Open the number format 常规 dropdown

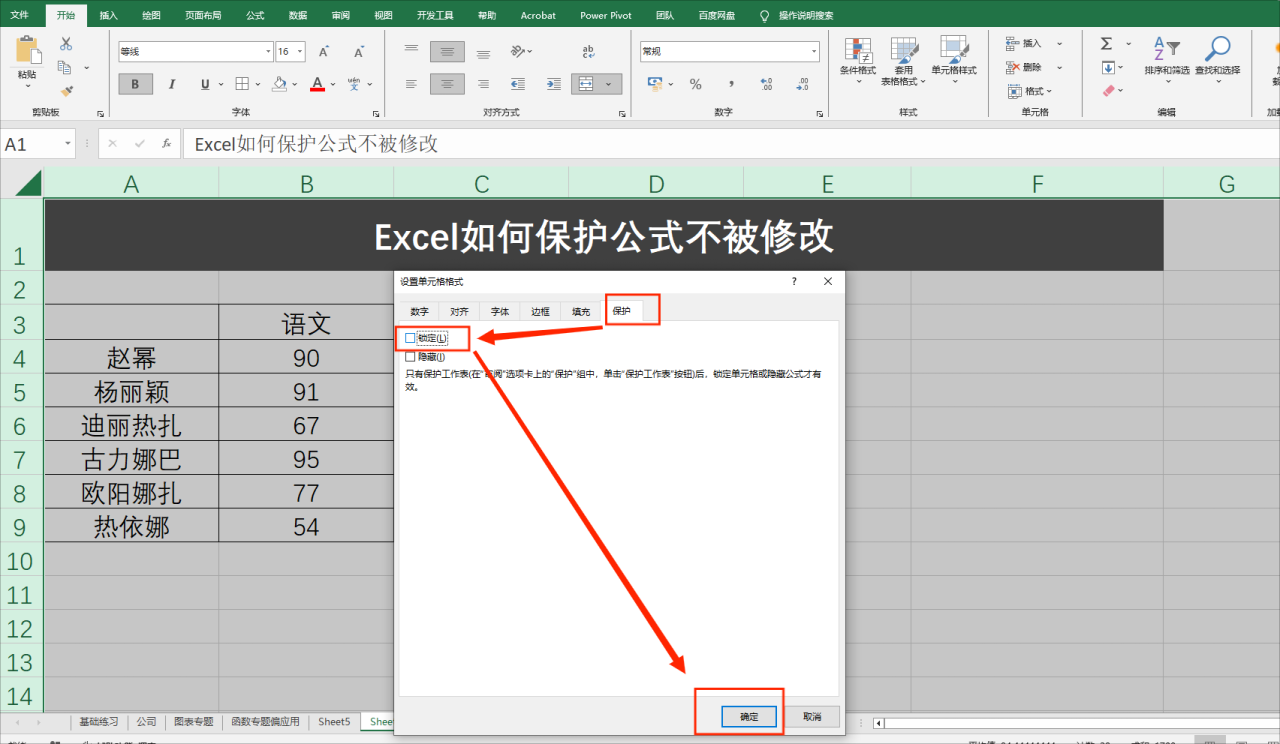coord(814,51)
